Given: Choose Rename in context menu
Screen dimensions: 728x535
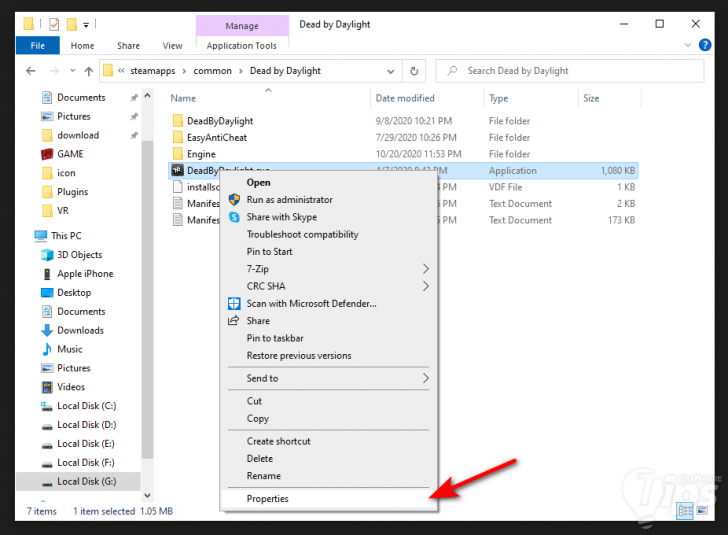Looking at the screenshot, I should click(x=329, y=476).
